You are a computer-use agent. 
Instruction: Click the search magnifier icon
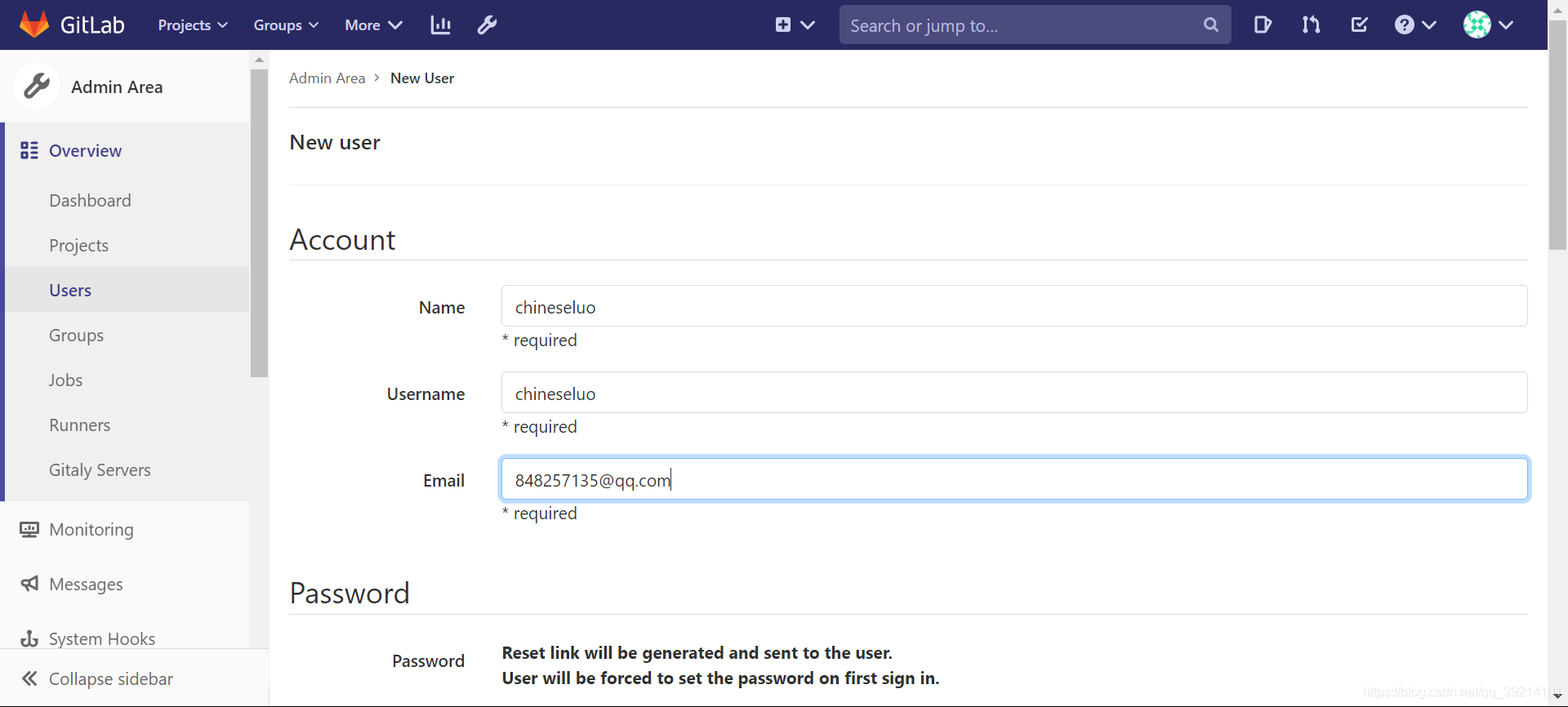1211,25
